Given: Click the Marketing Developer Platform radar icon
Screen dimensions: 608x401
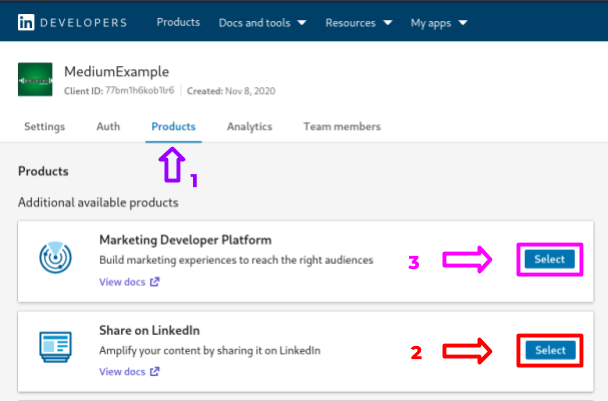Looking at the screenshot, I should pos(55,258).
